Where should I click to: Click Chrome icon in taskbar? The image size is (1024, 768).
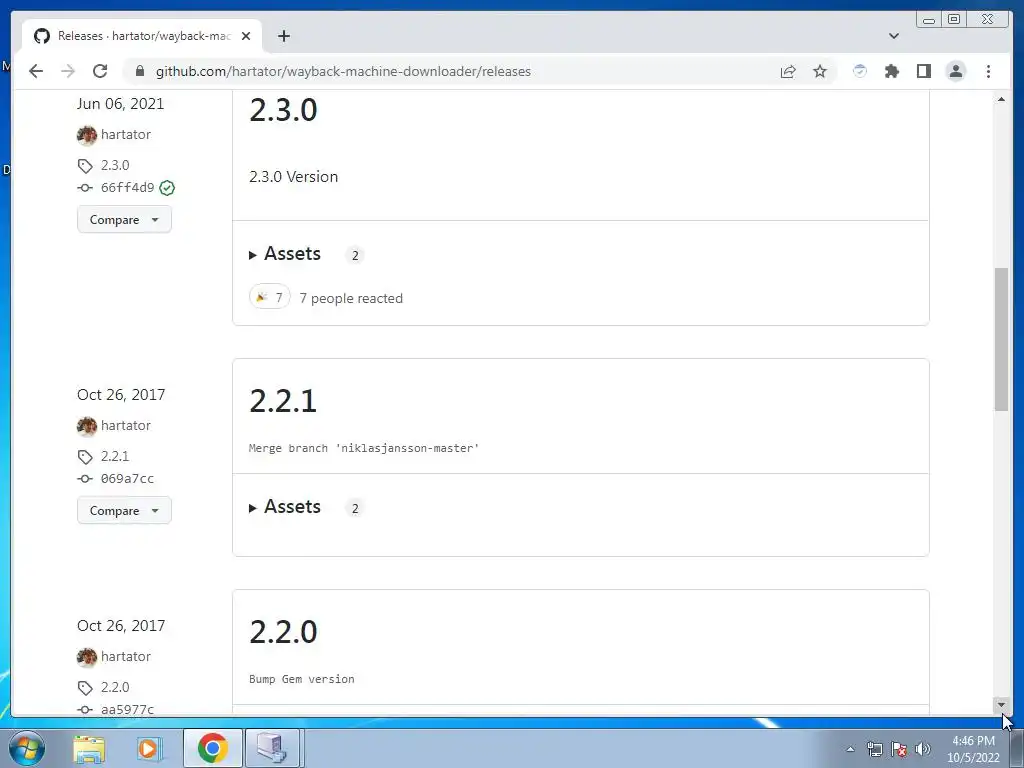(212, 748)
